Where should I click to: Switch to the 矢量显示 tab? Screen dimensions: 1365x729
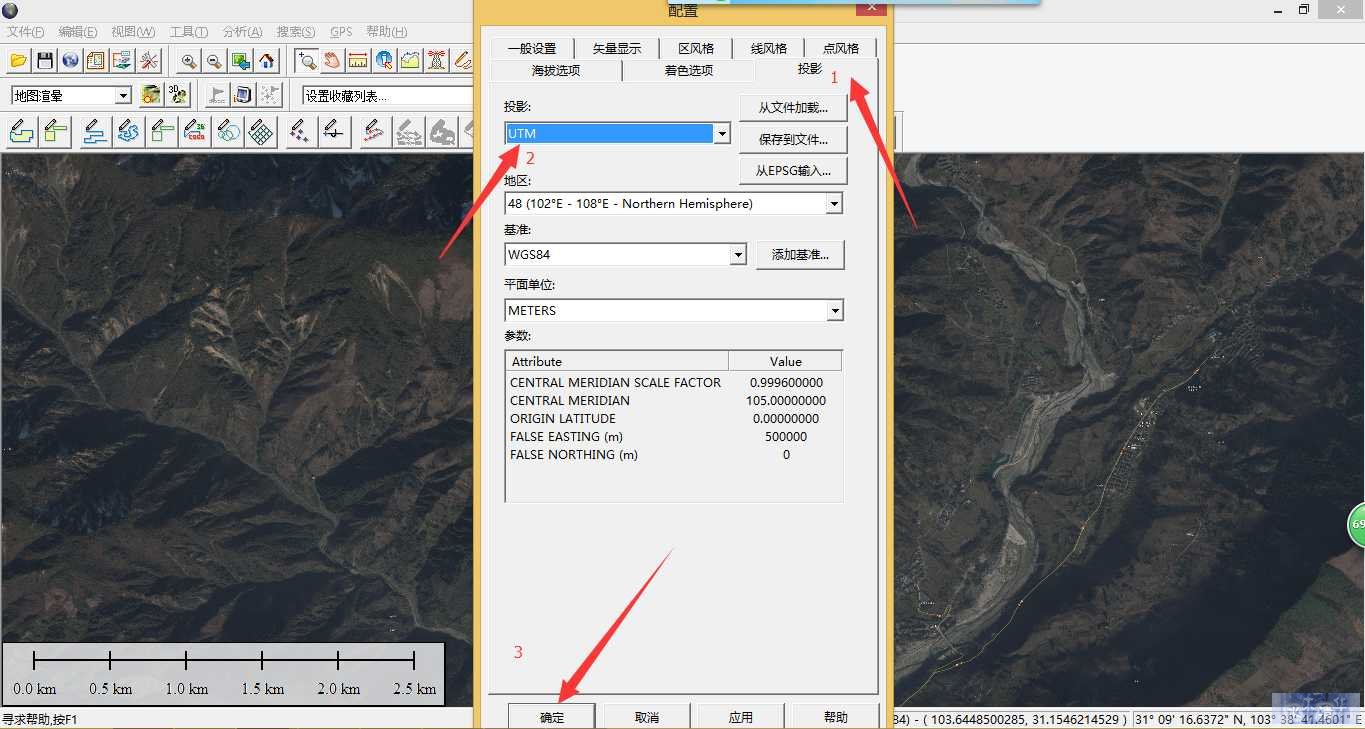click(617, 48)
